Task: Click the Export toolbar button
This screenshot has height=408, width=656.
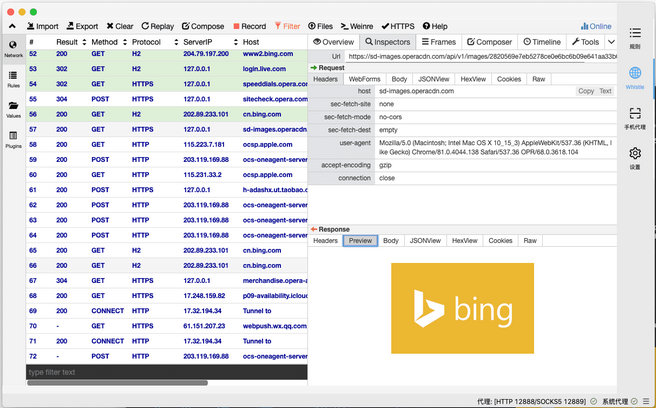Action: (x=82, y=26)
